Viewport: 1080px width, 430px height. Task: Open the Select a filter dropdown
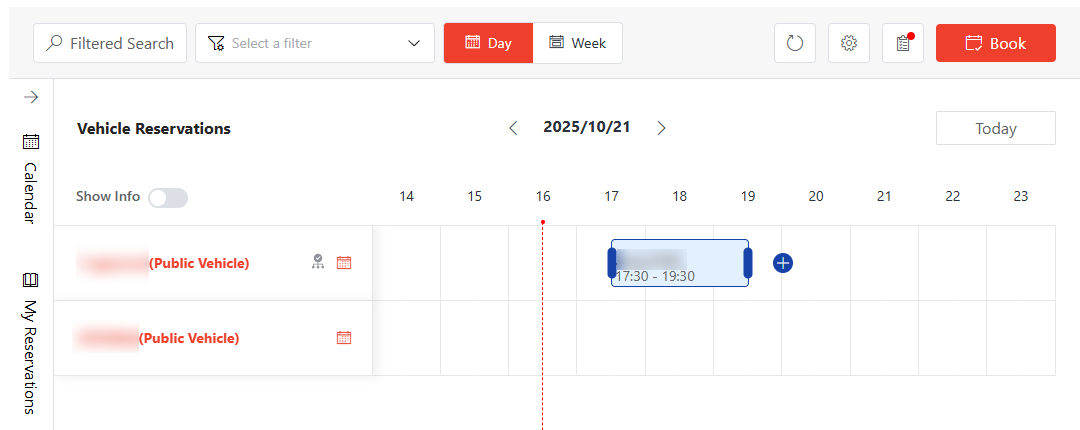315,43
